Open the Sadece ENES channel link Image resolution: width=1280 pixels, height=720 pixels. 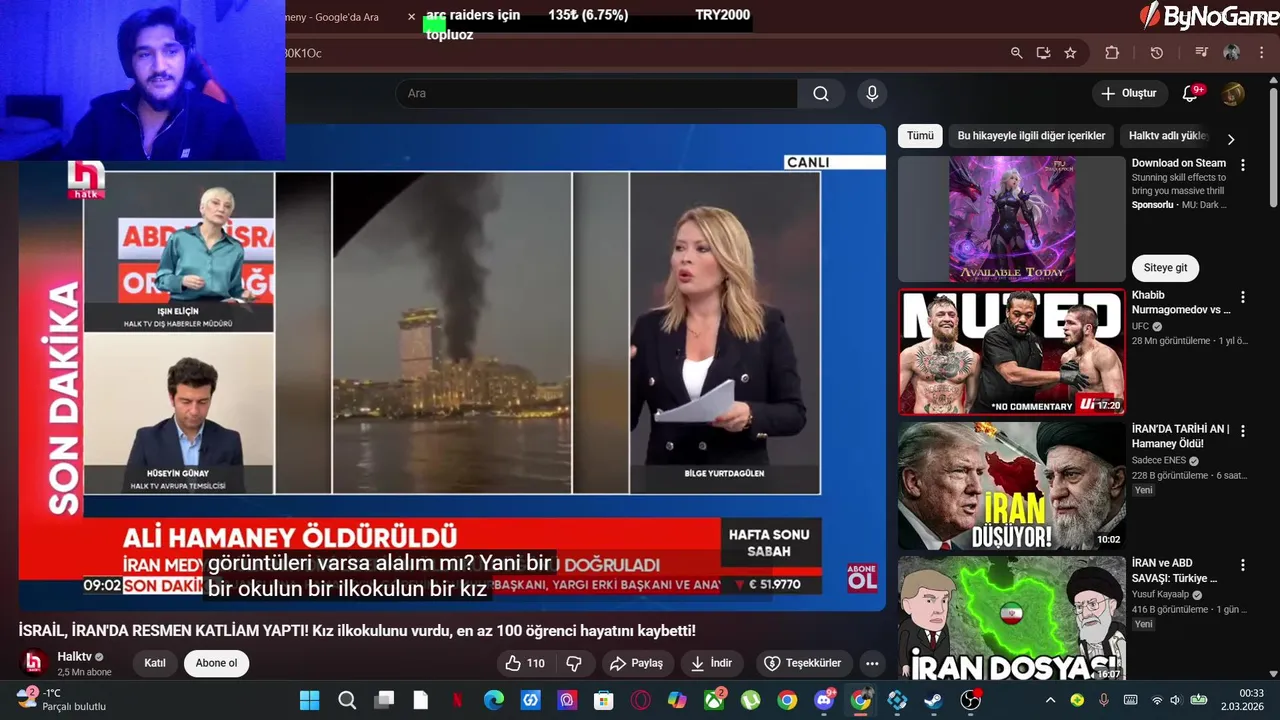click(x=1159, y=461)
